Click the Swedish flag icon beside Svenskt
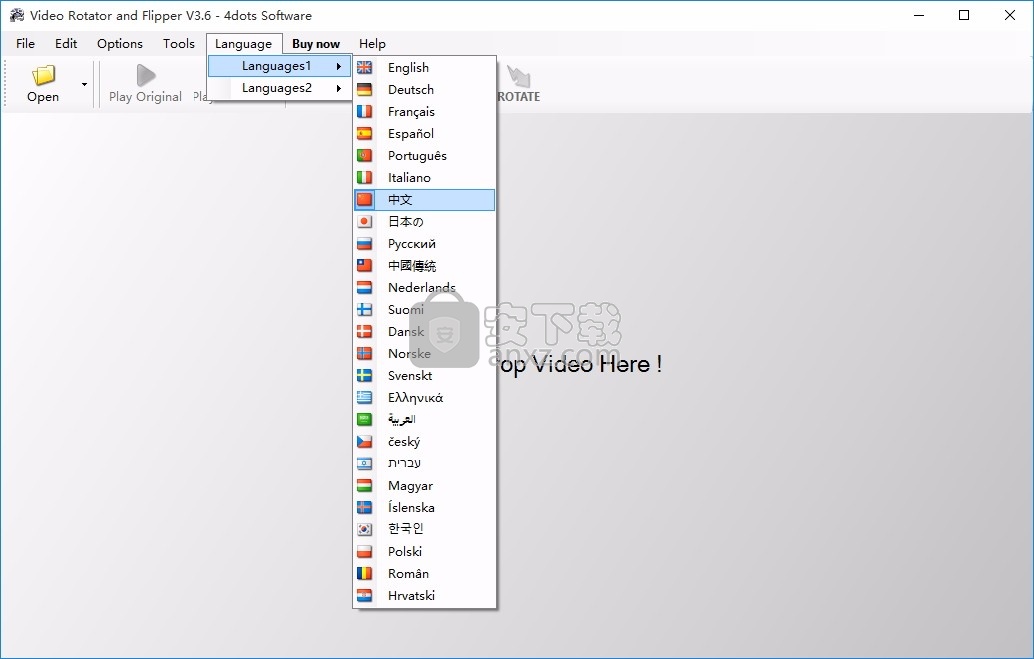Viewport: 1034px width, 659px height. pyautogui.click(x=364, y=375)
